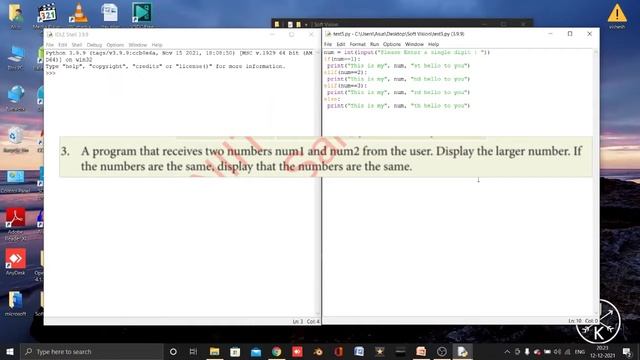Open the Edit menu in the IDLE Shell
This screenshot has height=360, width=640.
point(62,45)
